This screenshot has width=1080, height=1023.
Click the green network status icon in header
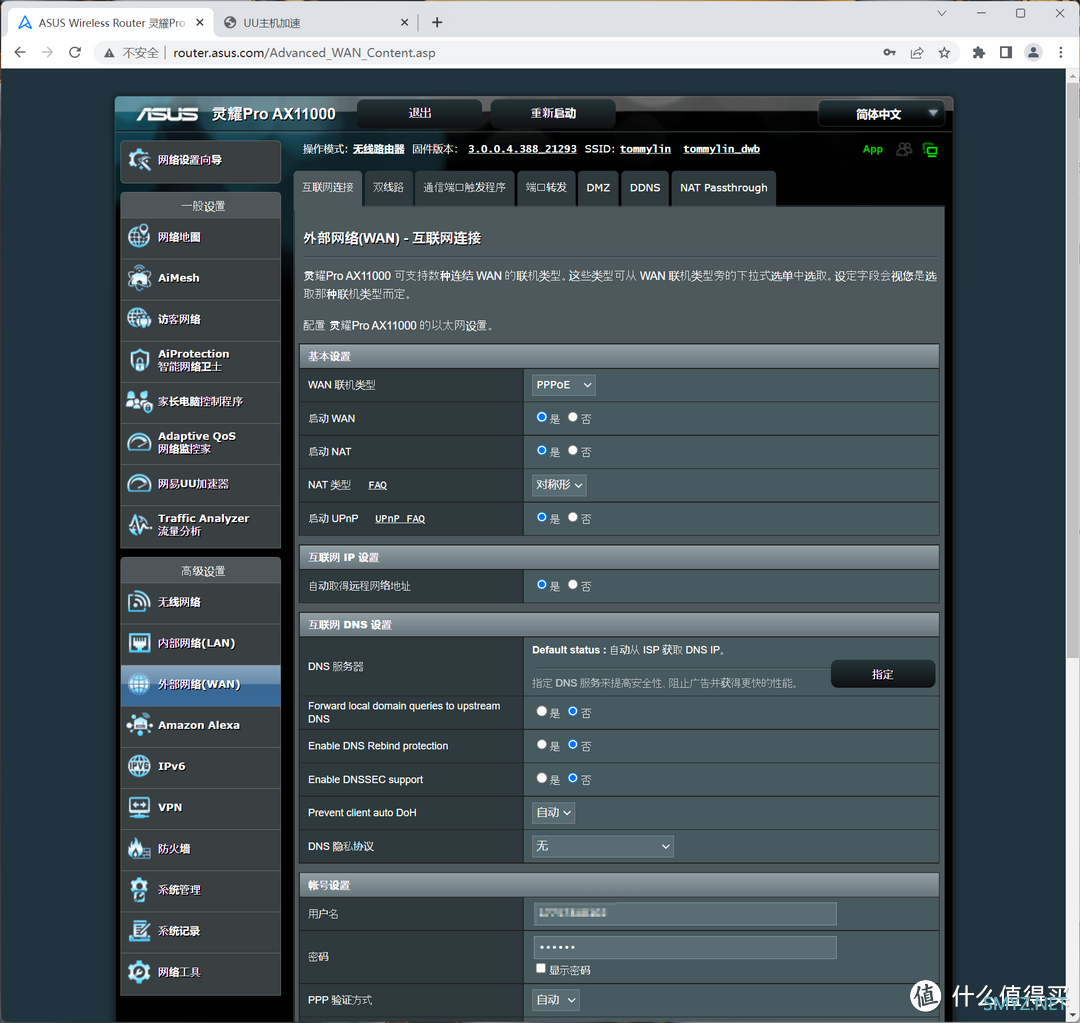coord(930,150)
